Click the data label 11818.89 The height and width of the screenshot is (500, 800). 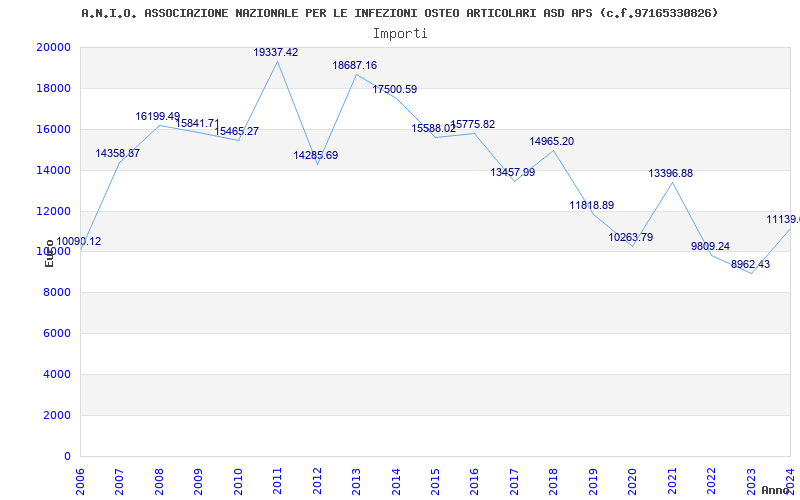pyautogui.click(x=592, y=205)
